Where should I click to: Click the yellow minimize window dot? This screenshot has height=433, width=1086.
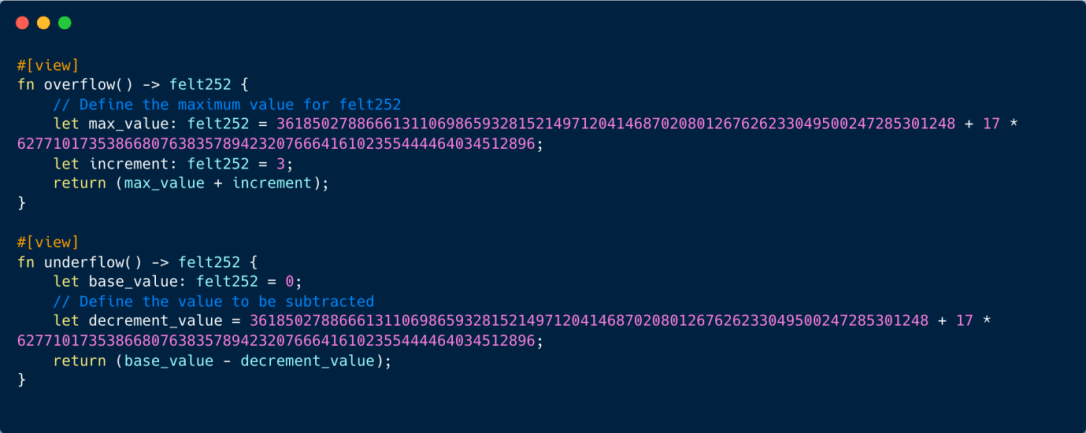(43, 23)
